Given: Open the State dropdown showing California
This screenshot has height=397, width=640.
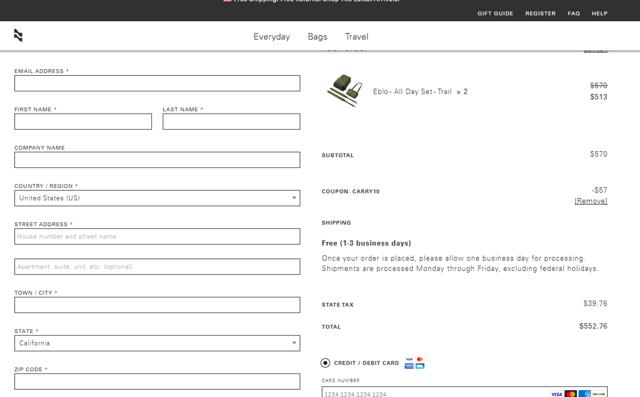Looking at the screenshot, I should 157,343.
